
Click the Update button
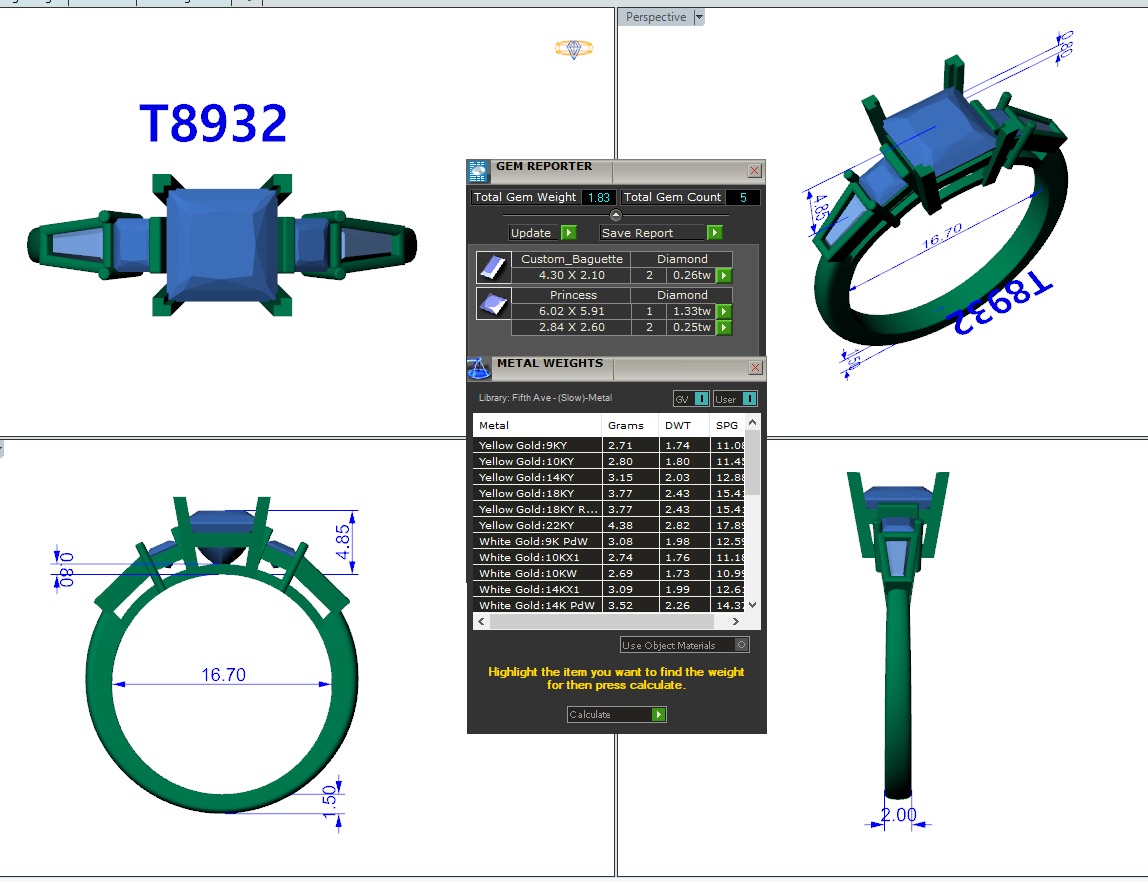pyautogui.click(x=568, y=233)
